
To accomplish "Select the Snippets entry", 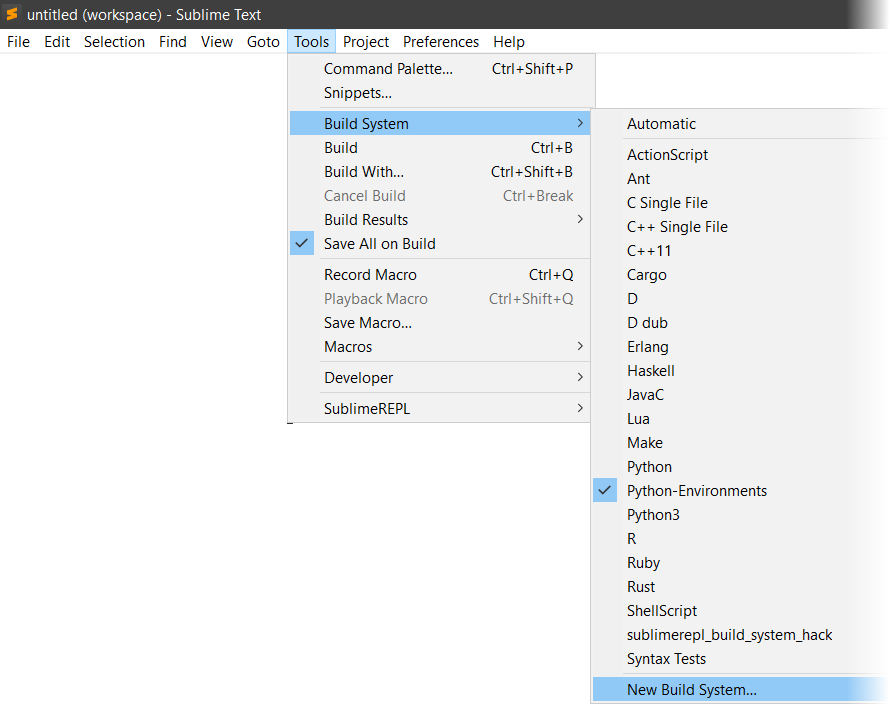I will pyautogui.click(x=354, y=92).
